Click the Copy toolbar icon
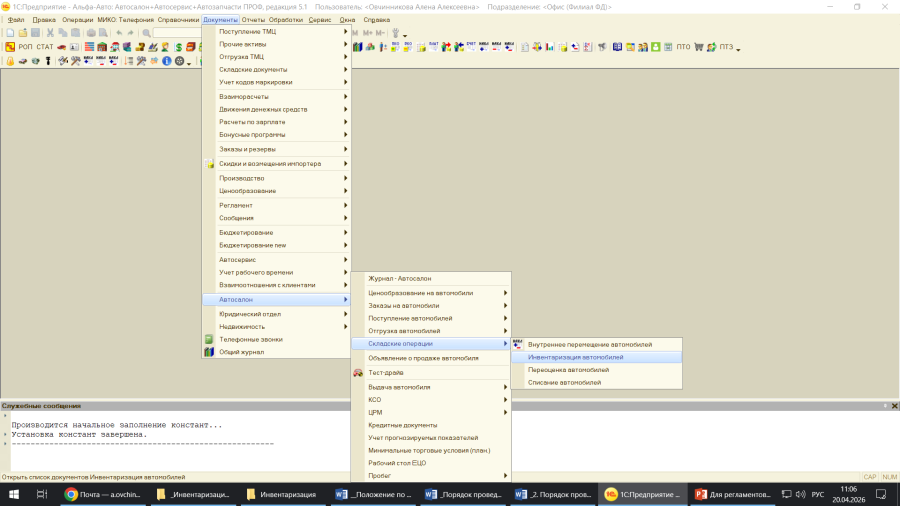900x506 pixels. point(63,33)
